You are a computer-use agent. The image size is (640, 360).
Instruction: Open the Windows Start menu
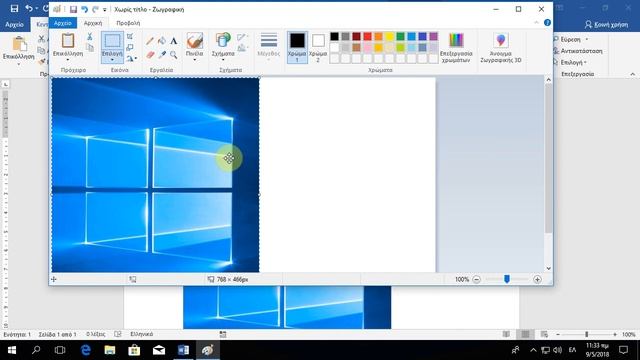12,350
